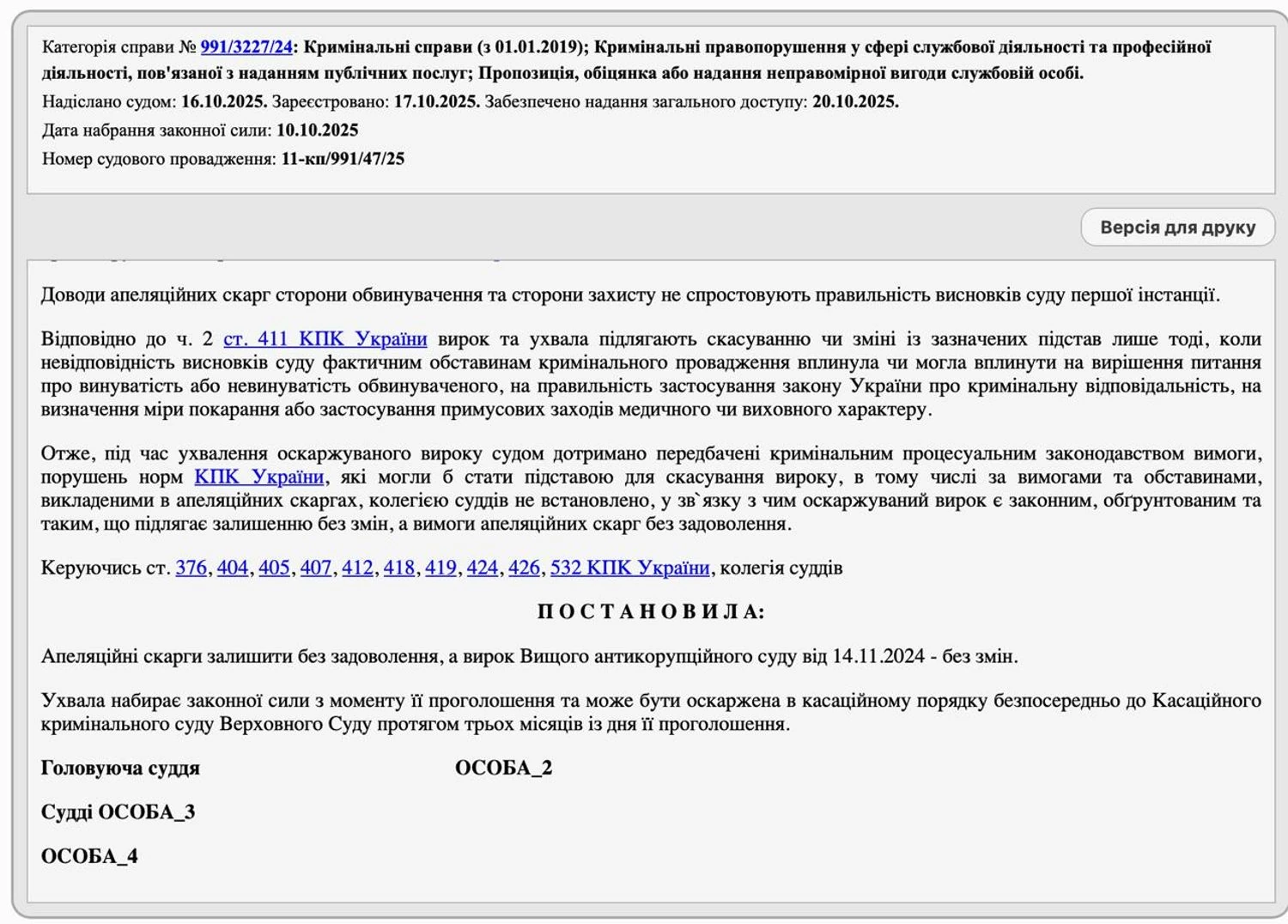Click the Версія для друку button
Image resolution: width=1288 pixels, height=924 pixels.
[x=1177, y=228]
